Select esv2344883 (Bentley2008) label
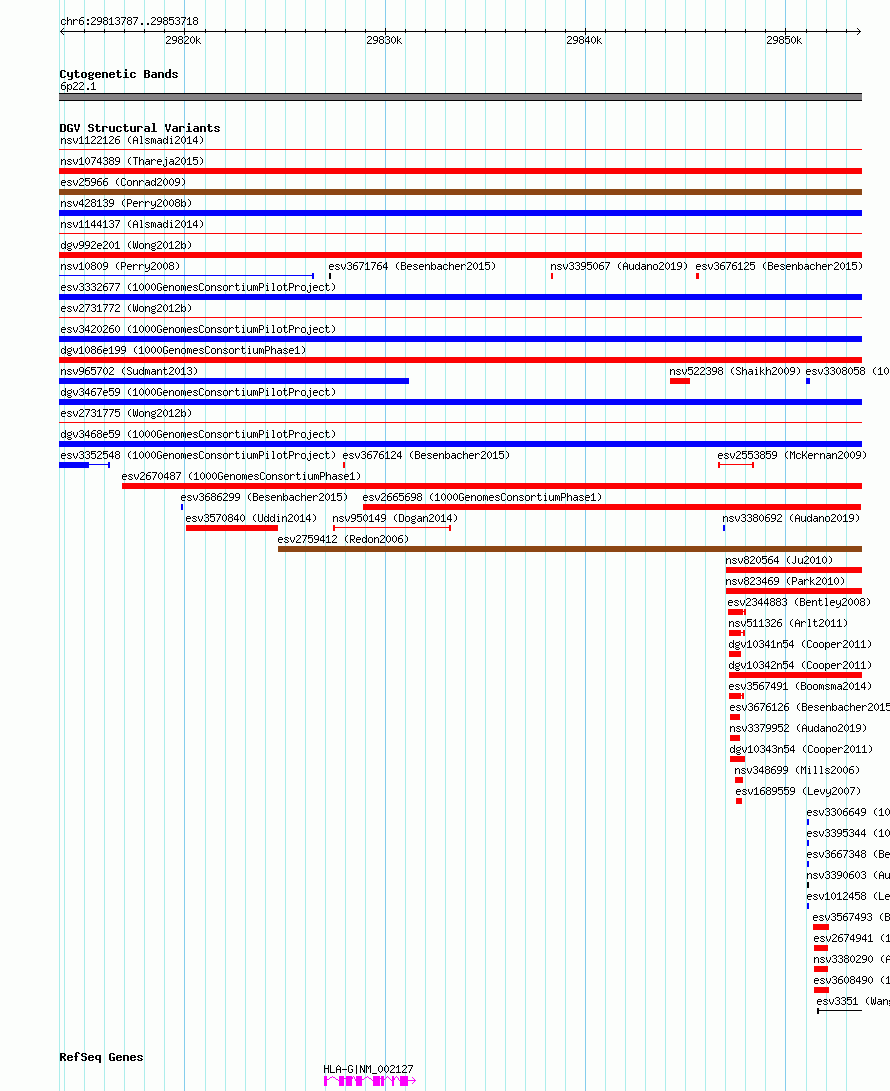Image resolution: width=890 pixels, height=1091 pixels. (799, 602)
